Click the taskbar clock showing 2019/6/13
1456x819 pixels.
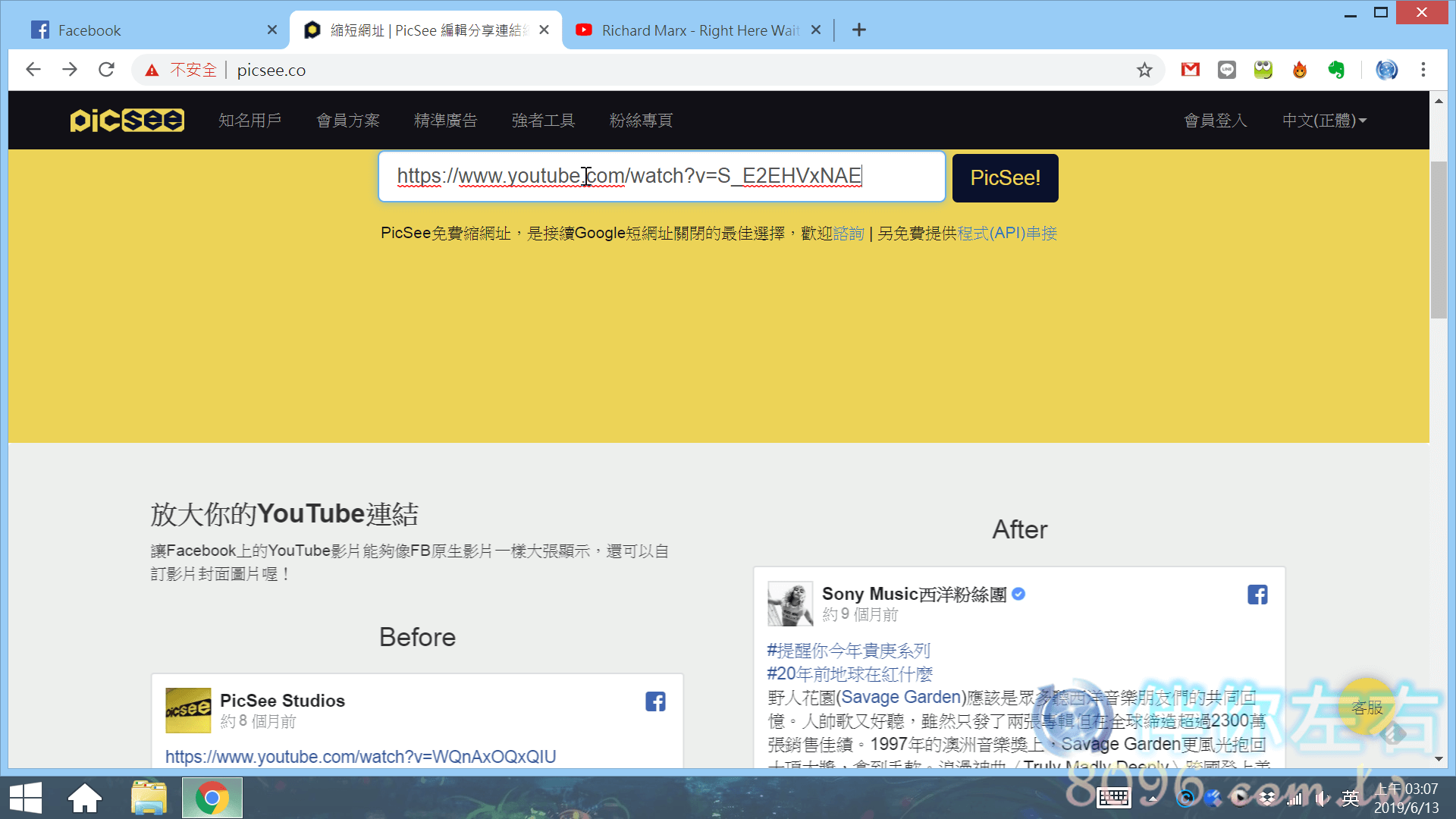click(x=1406, y=799)
